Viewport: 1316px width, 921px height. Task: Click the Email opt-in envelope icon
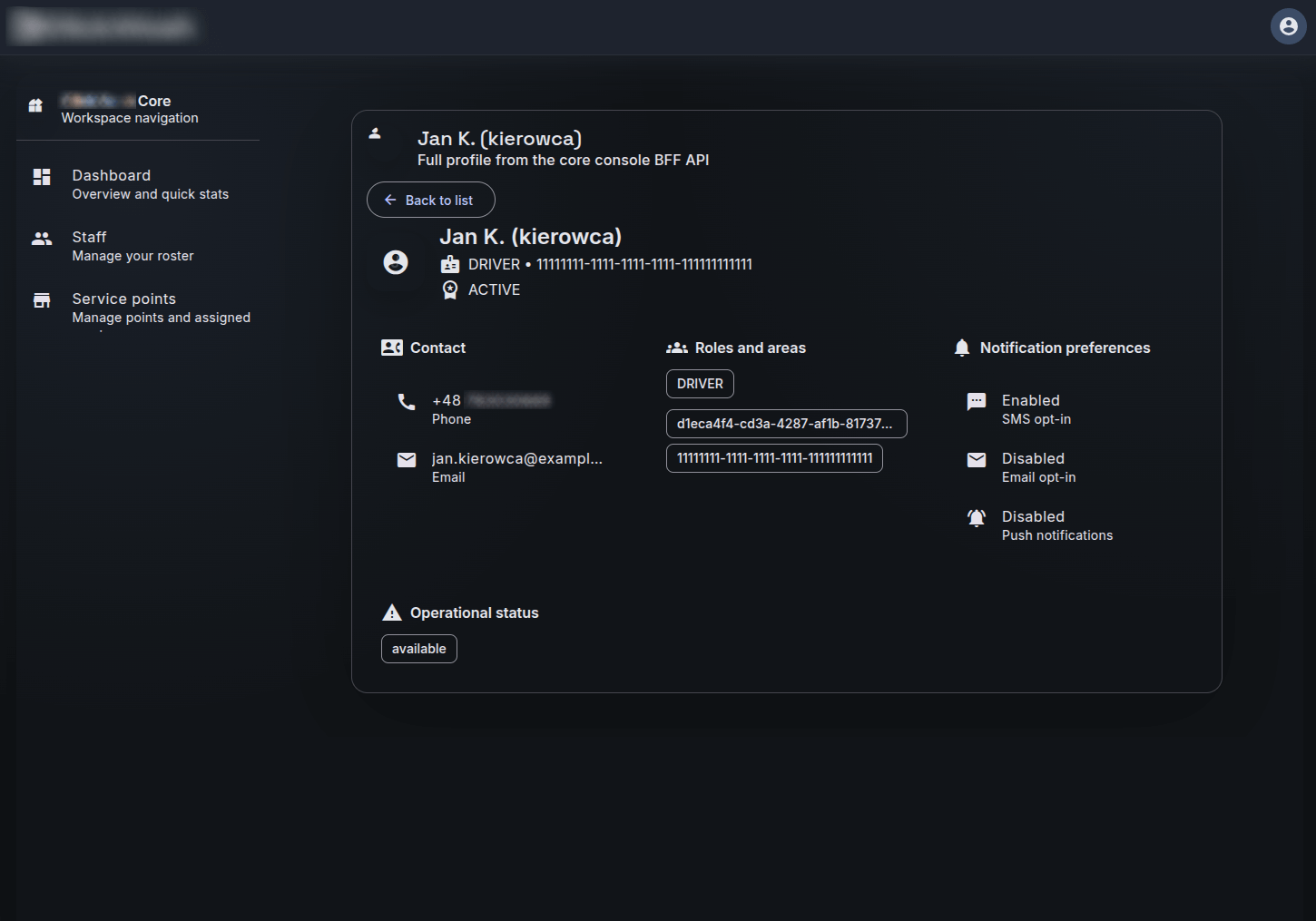coord(977,460)
